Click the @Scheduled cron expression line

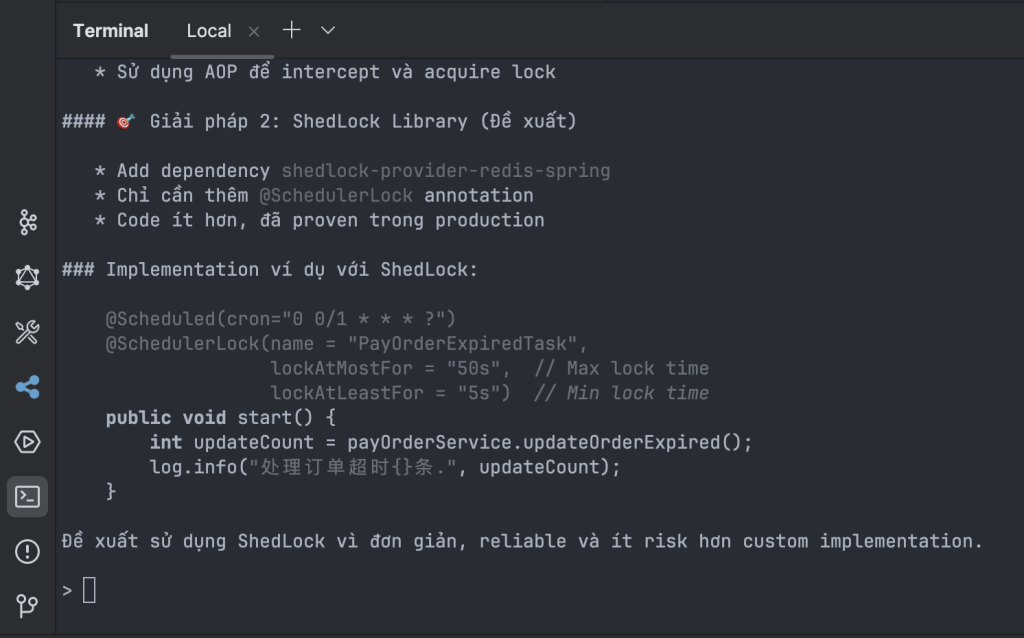click(280, 319)
